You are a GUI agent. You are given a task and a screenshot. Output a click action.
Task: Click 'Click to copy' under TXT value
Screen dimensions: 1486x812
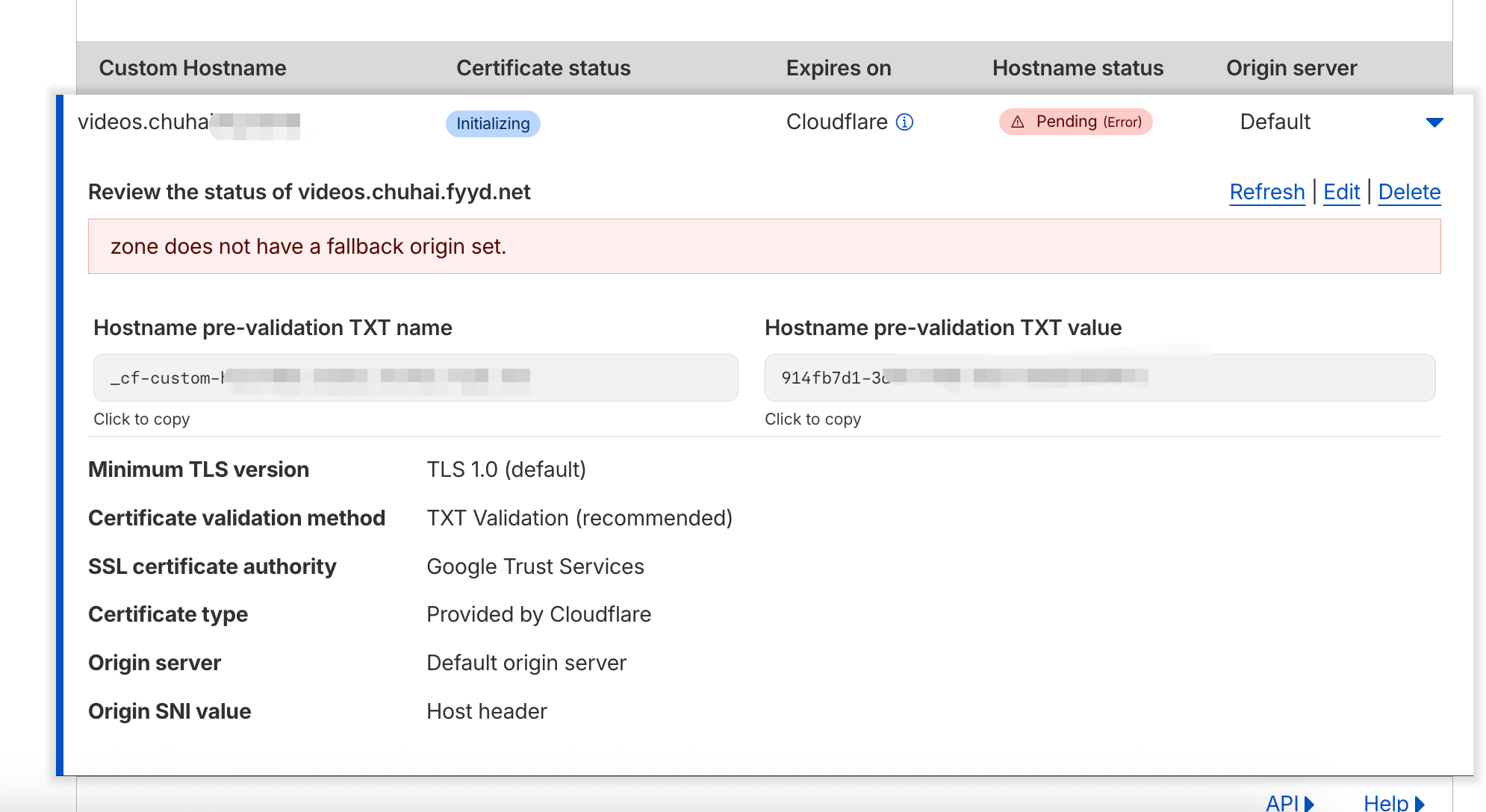[813, 419]
